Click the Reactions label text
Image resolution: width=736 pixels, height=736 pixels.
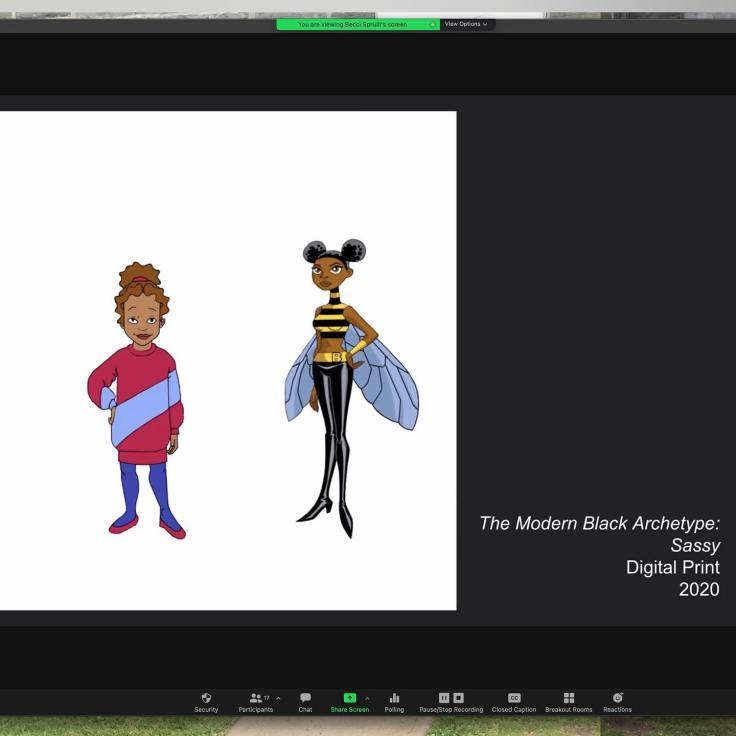coord(617,710)
